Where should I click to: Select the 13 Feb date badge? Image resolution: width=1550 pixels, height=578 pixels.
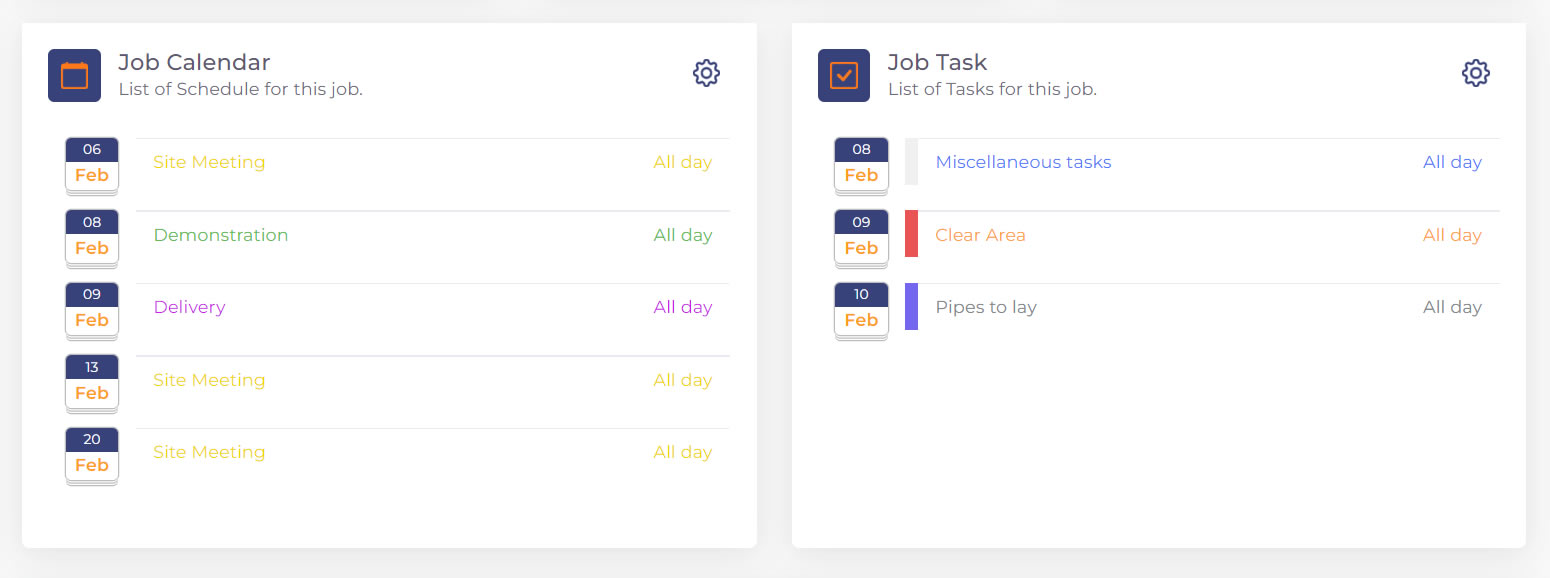click(91, 380)
